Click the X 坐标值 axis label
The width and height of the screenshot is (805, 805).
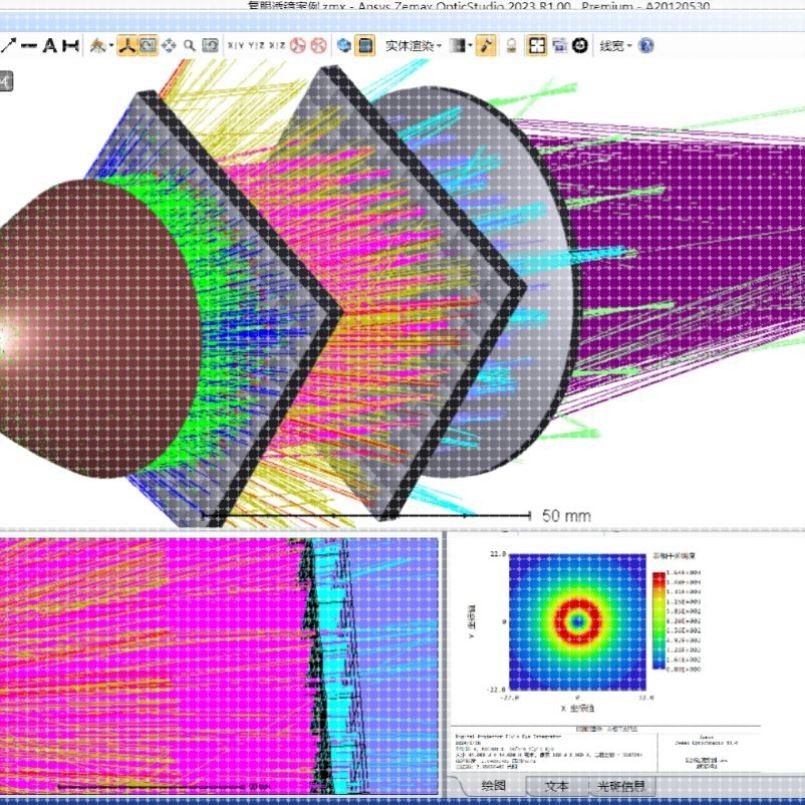577,708
